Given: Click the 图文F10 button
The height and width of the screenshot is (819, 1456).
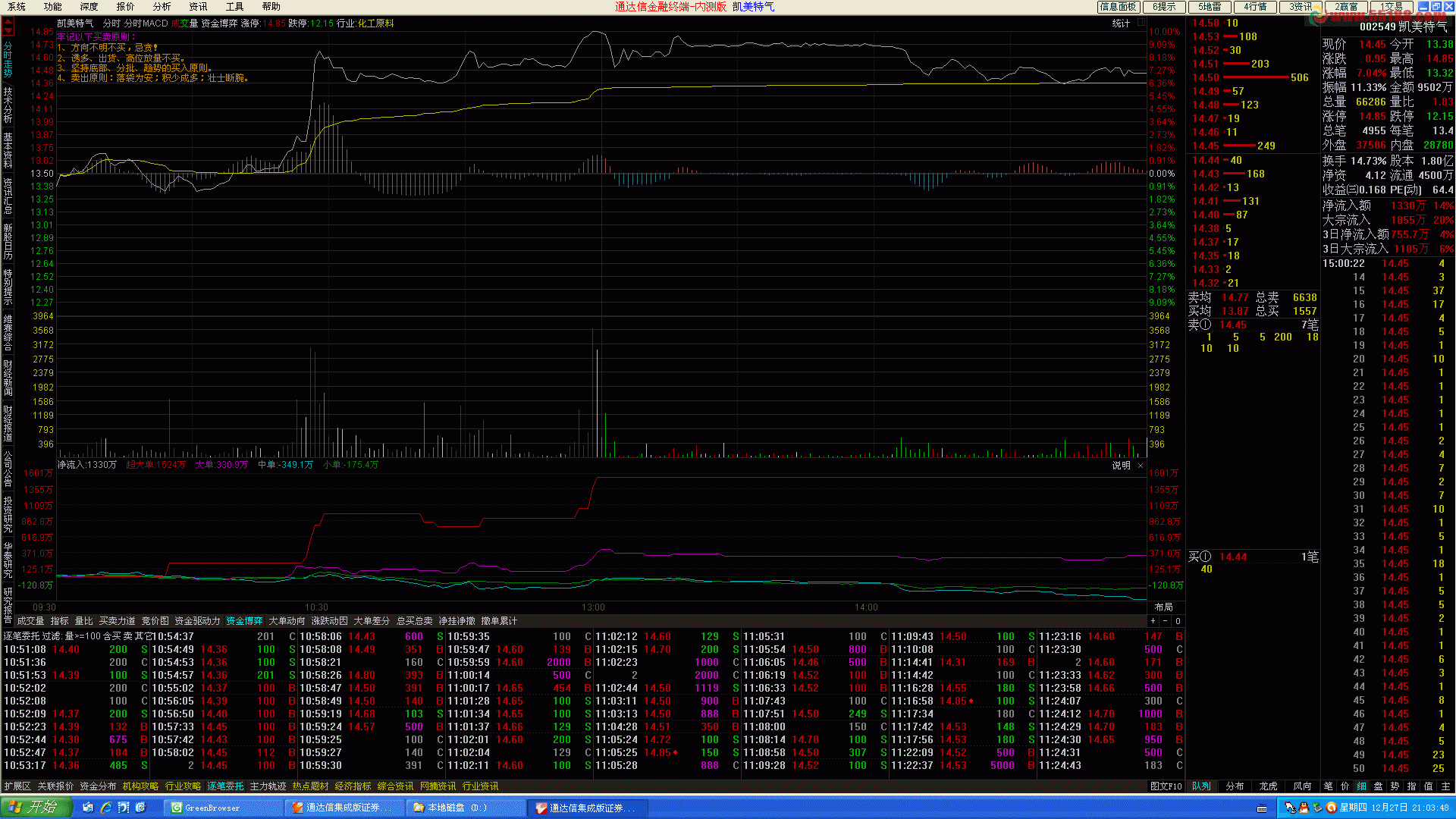Looking at the screenshot, I should [1166, 786].
